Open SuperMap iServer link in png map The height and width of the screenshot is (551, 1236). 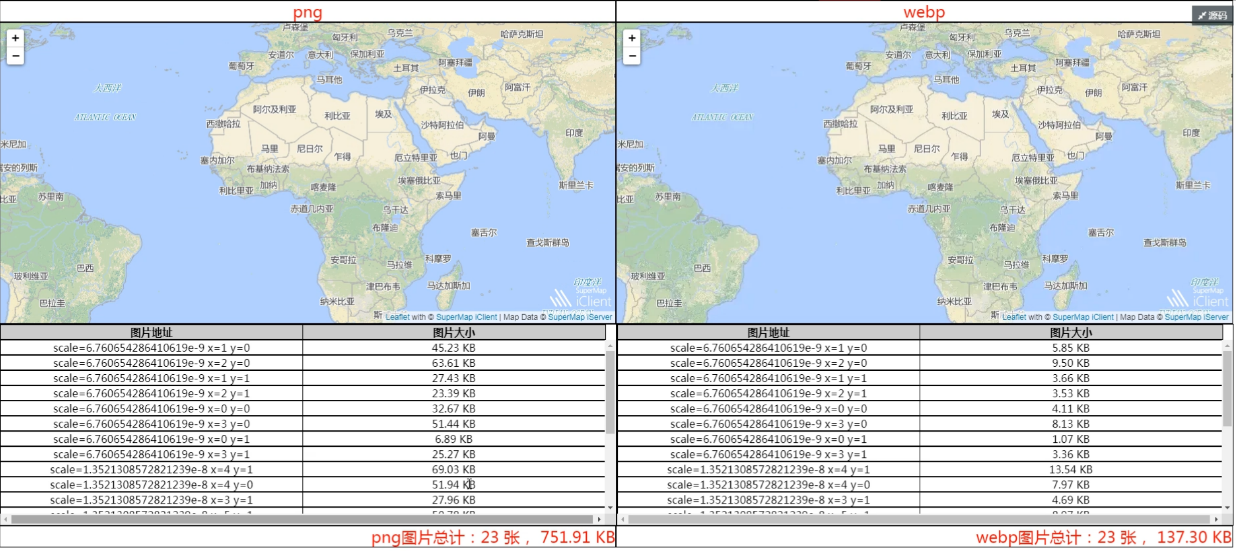click(x=580, y=317)
